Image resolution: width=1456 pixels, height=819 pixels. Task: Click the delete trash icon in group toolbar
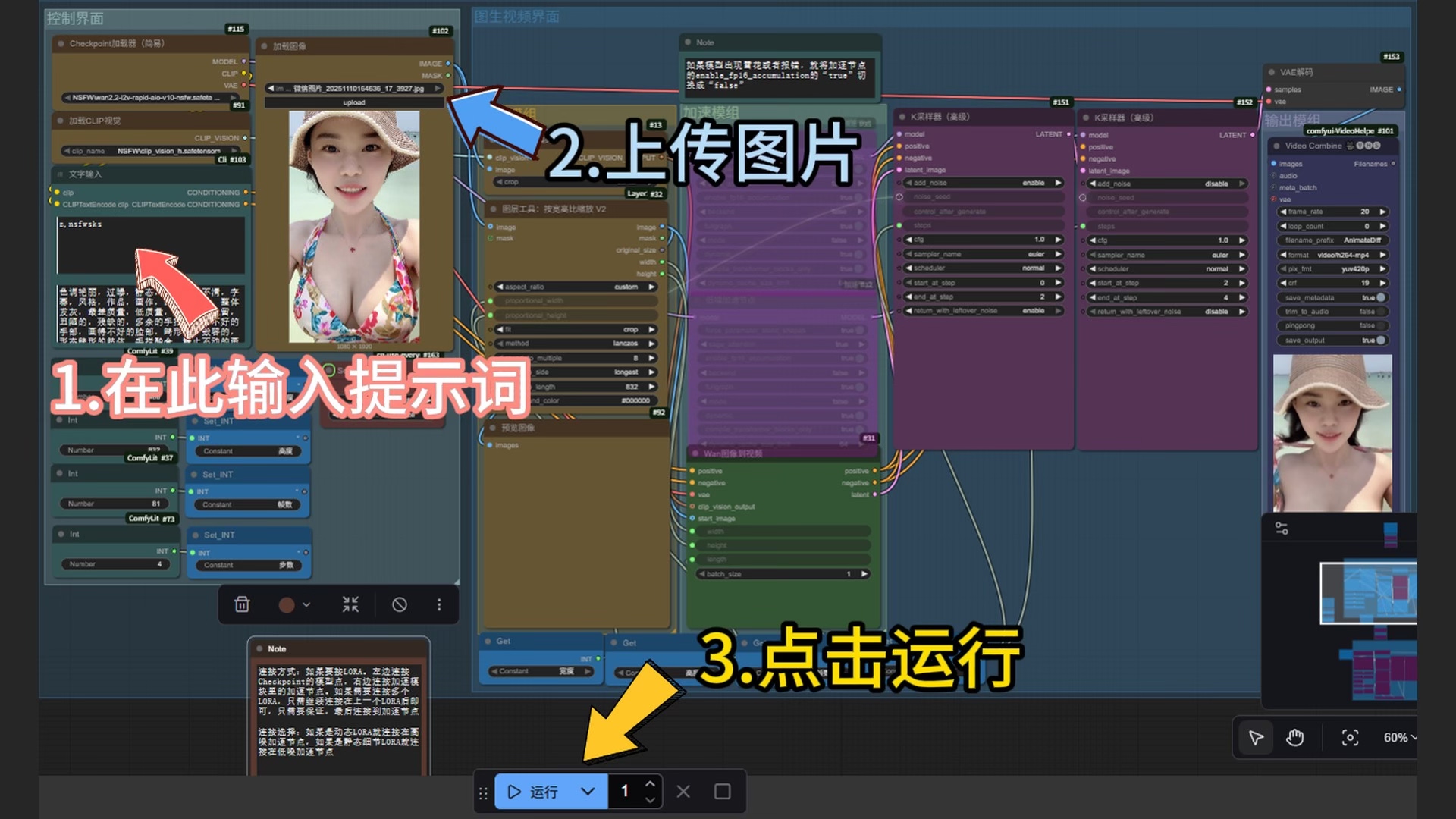click(242, 604)
